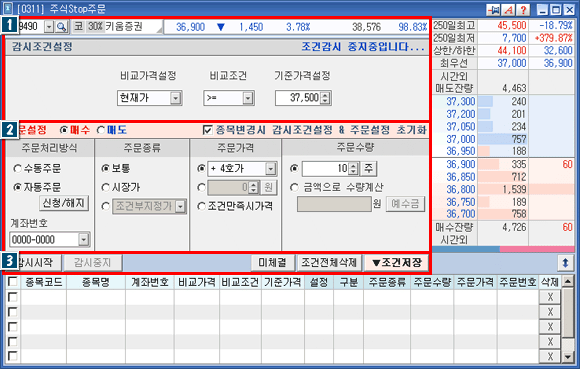Click bid price 36,800 in order book
580x369 pixels.
coord(460,189)
